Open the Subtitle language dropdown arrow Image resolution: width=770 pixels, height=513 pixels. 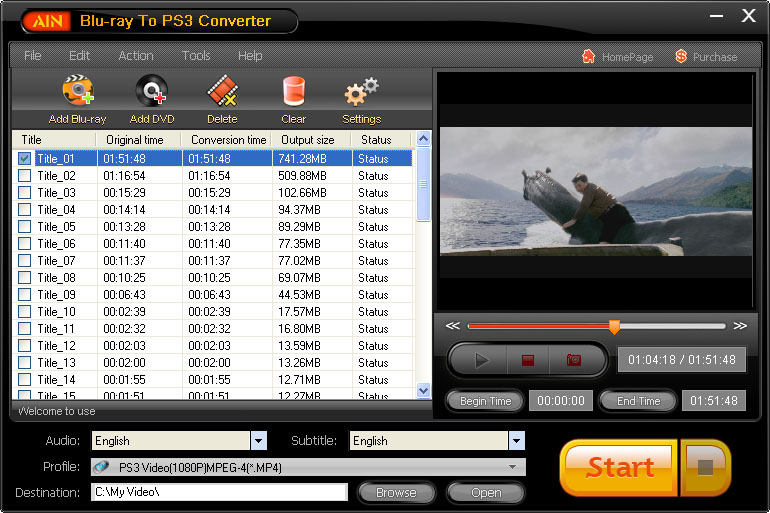coord(517,440)
